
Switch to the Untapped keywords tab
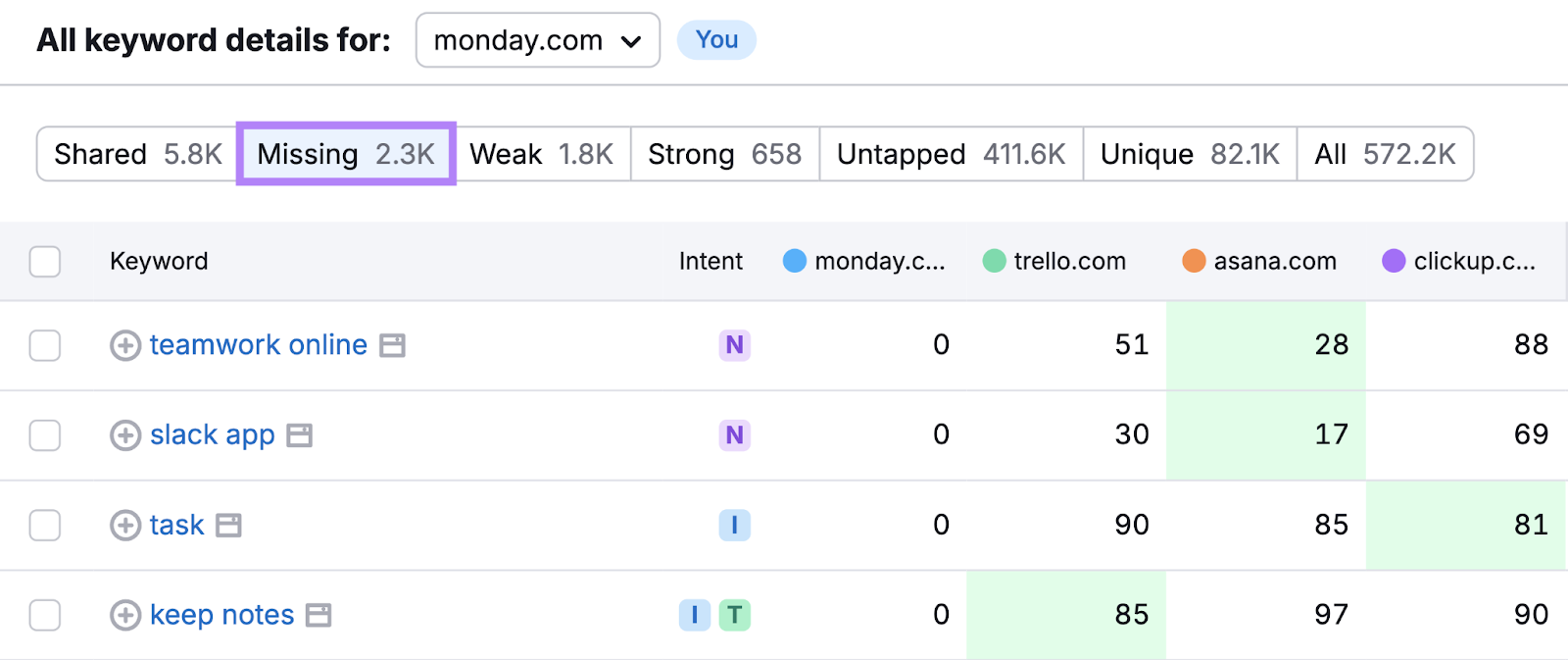tap(951, 154)
